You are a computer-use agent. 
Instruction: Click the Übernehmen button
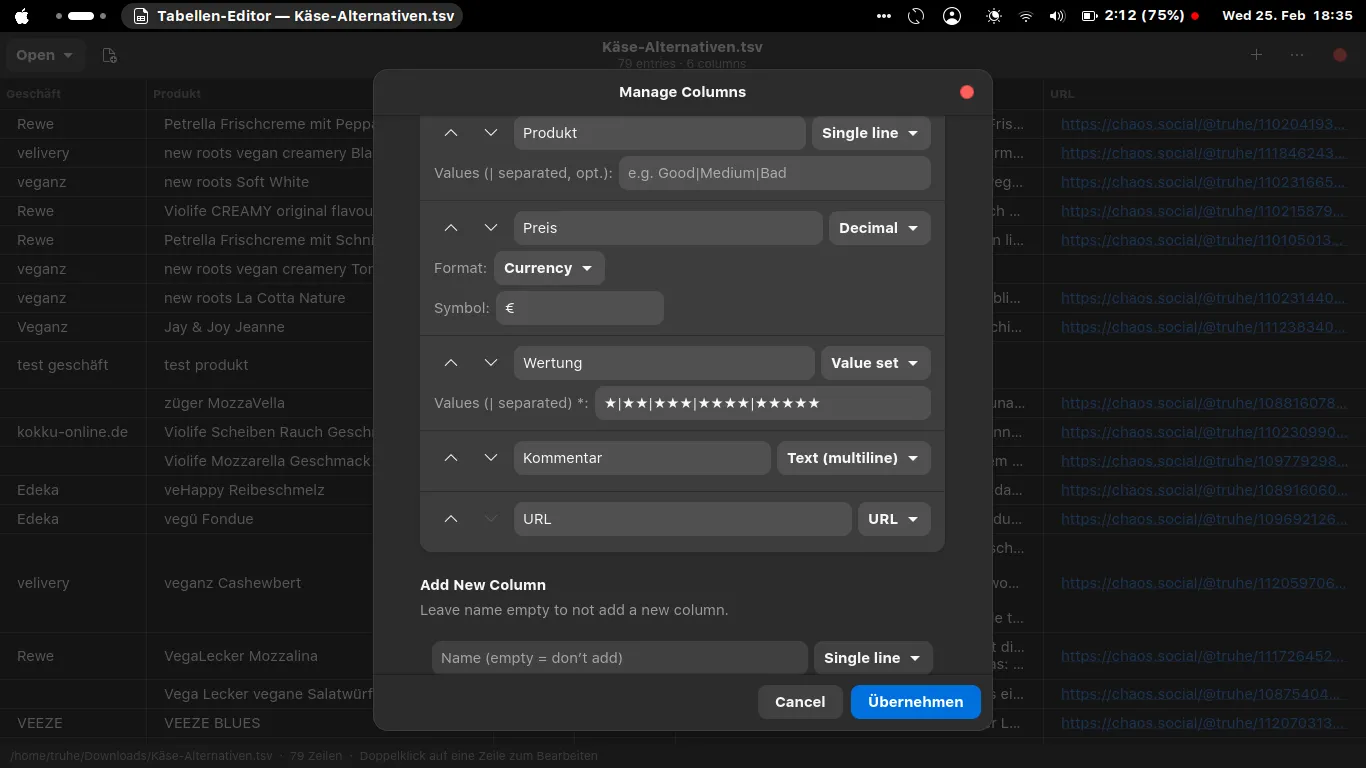(x=915, y=702)
